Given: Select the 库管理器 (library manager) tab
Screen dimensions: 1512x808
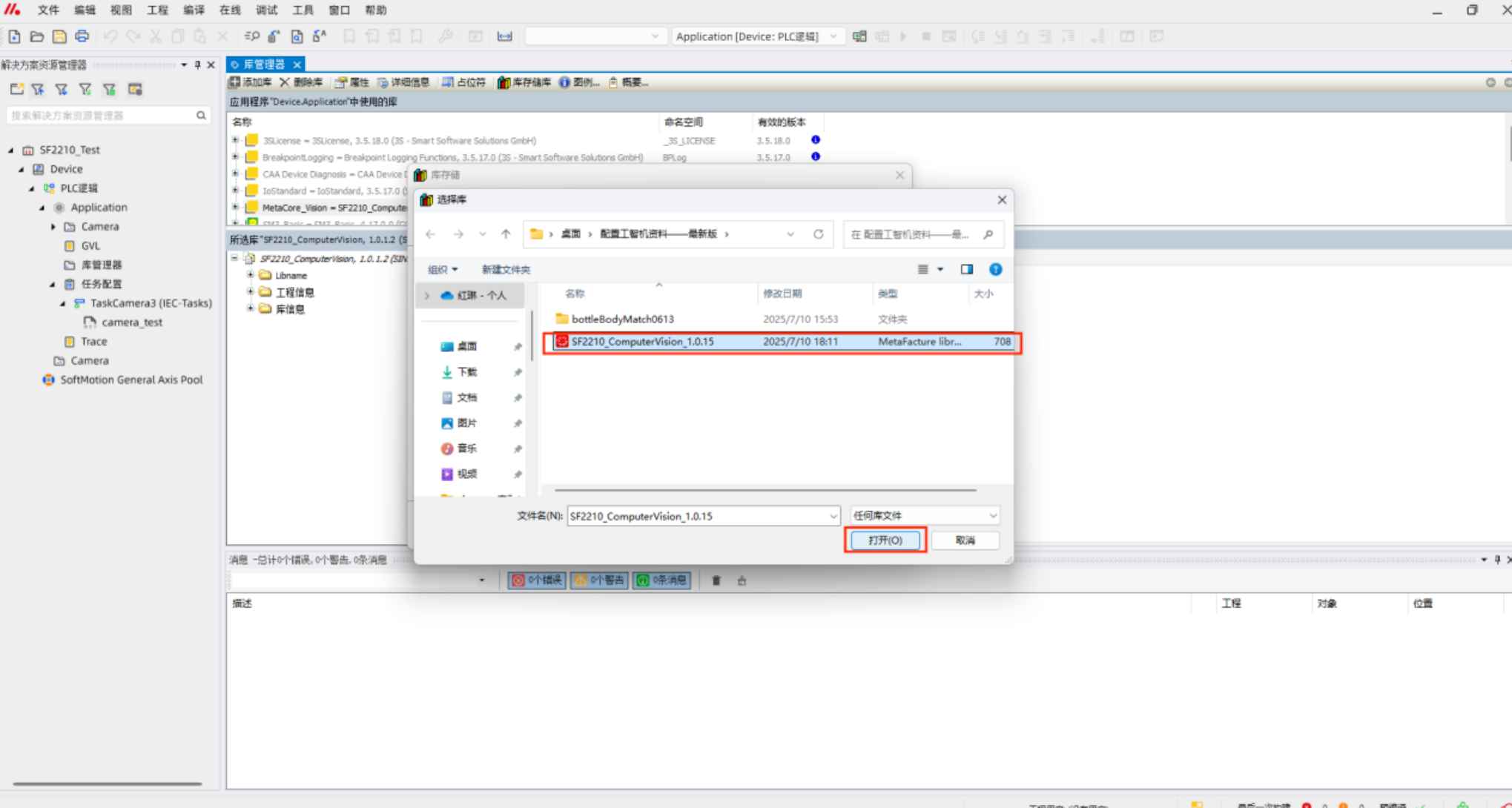Looking at the screenshot, I should (x=263, y=64).
